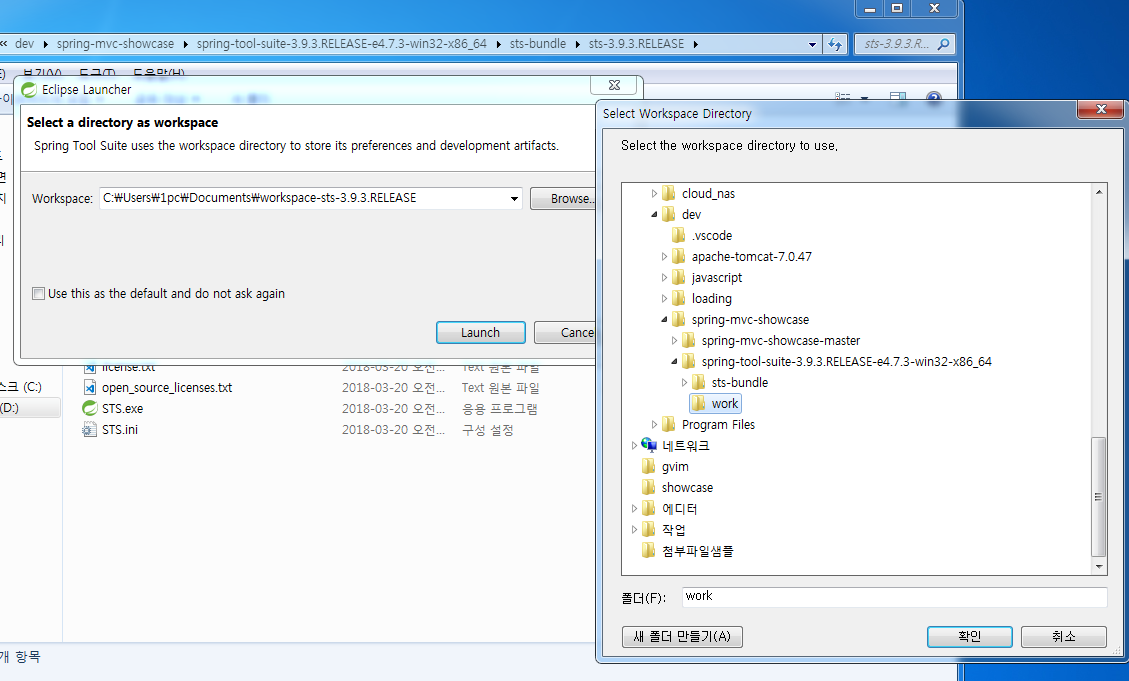
Task: Select the STS.exe file name
Action: tap(122, 409)
